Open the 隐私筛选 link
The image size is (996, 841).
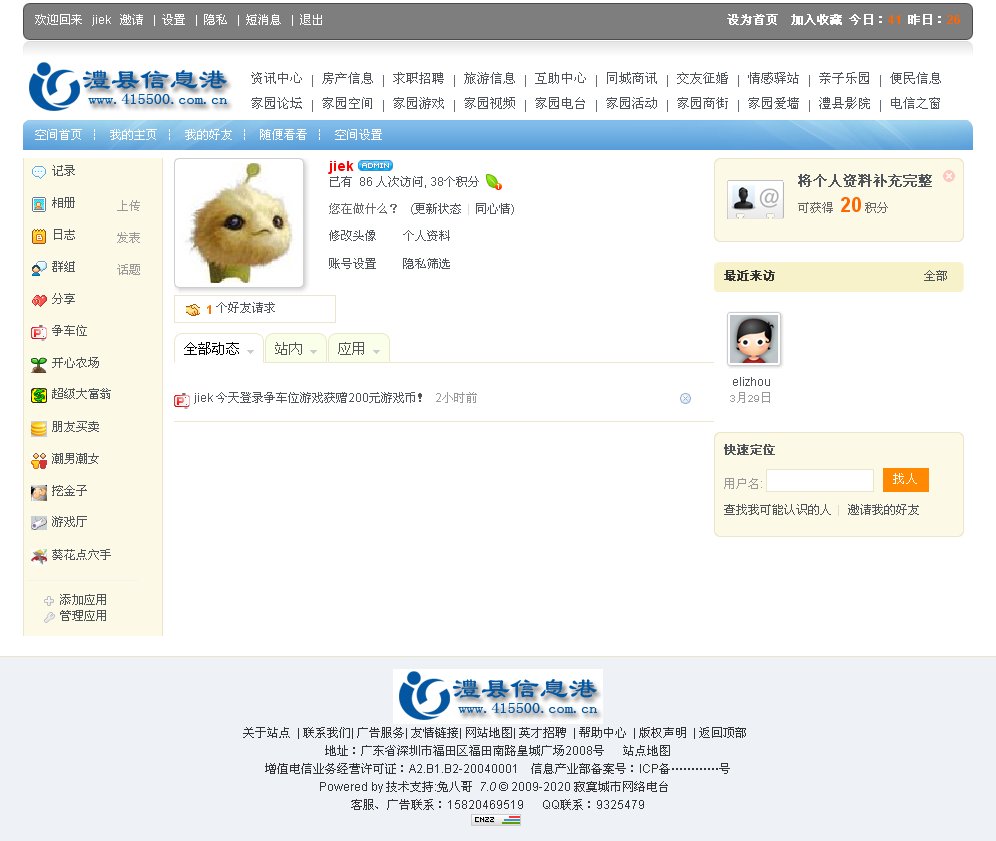pyautogui.click(x=426, y=264)
